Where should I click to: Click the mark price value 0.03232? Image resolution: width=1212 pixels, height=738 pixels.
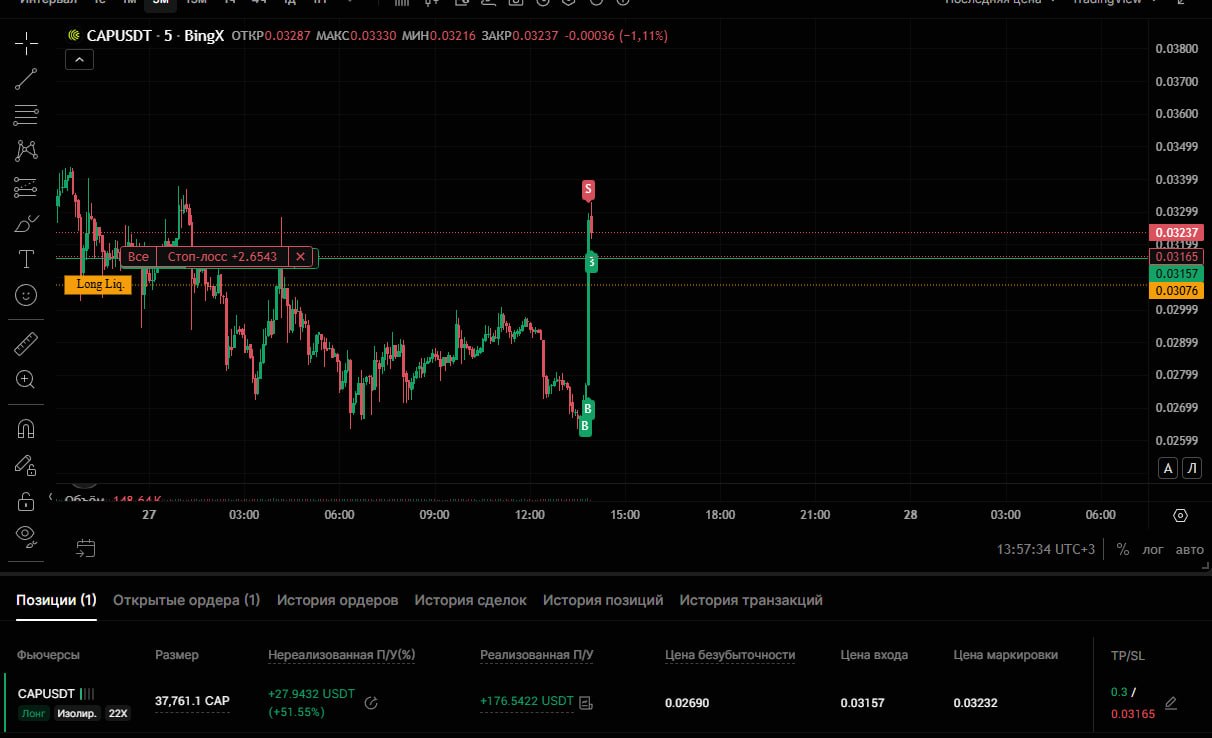[975, 703]
